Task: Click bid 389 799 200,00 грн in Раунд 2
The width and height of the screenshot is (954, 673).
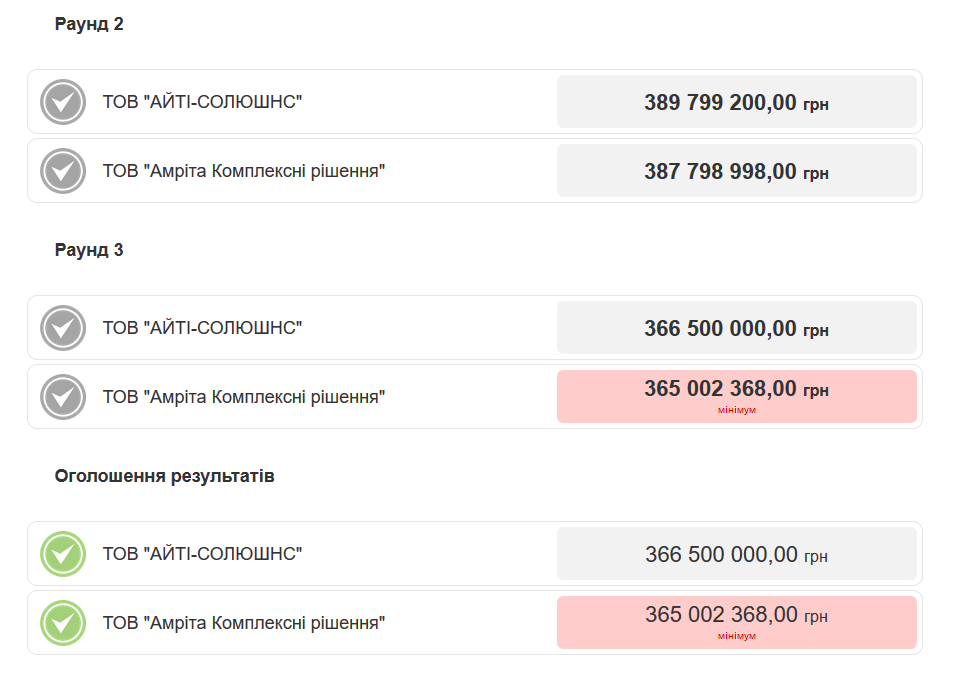Action: tap(737, 102)
